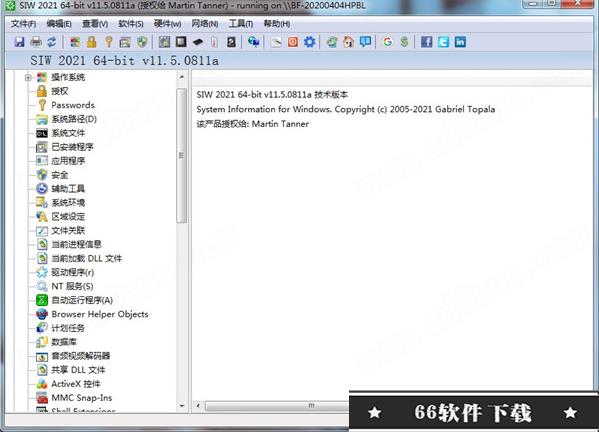Image resolution: width=599 pixels, height=432 pixels.
Task: Click the black memory module toolbar icon
Action: click(x=198, y=42)
